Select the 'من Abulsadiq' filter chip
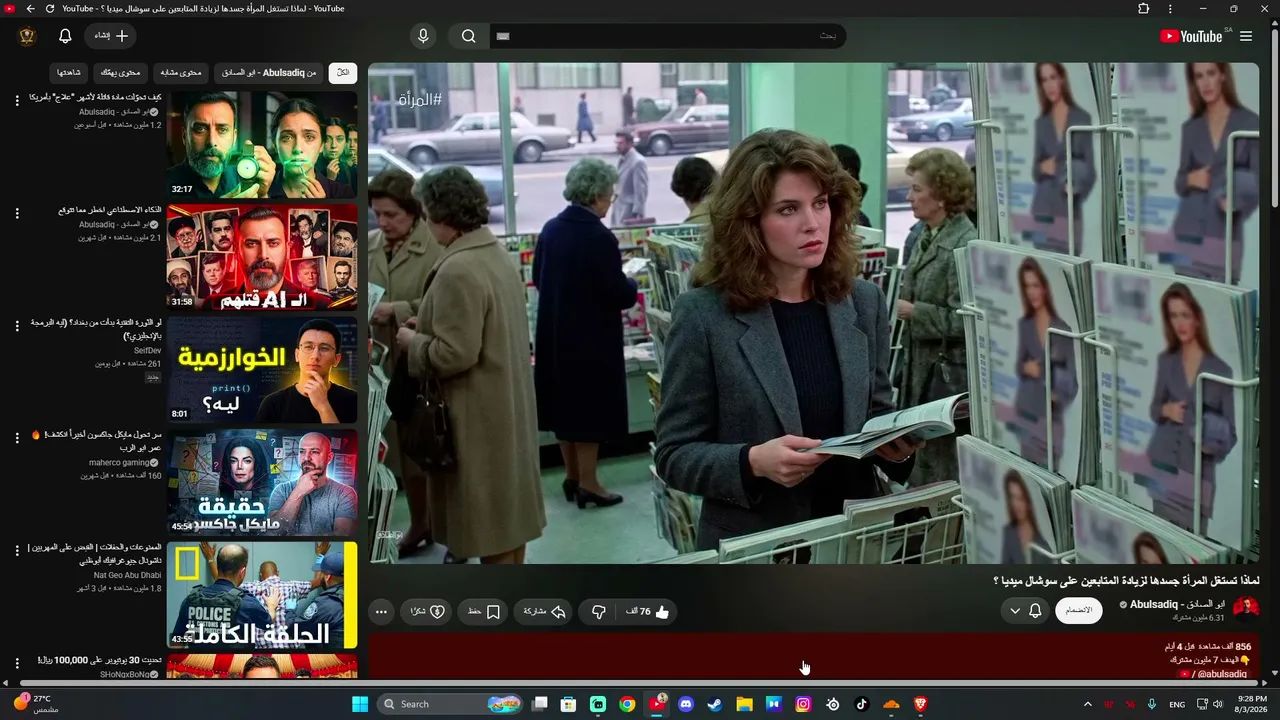The width and height of the screenshot is (1280, 720). click(x=269, y=73)
